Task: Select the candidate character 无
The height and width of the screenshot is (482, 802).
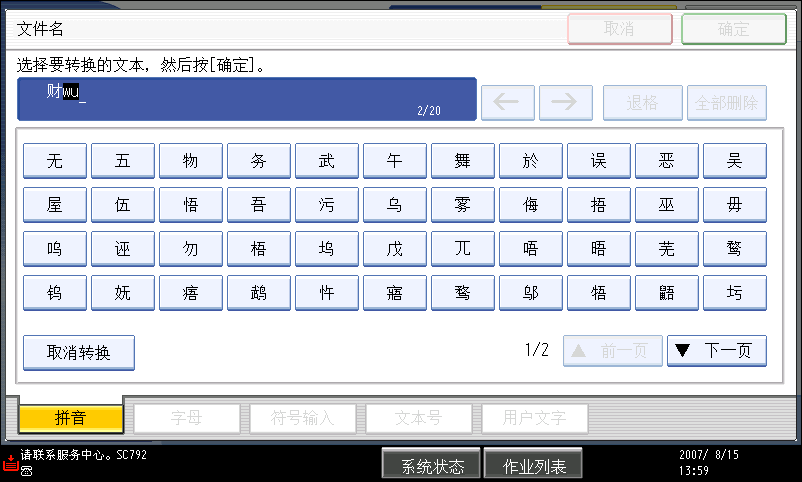Action: click(x=54, y=161)
